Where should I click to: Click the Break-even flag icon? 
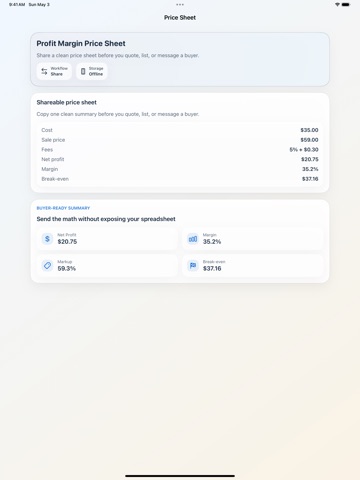pyautogui.click(x=193, y=265)
